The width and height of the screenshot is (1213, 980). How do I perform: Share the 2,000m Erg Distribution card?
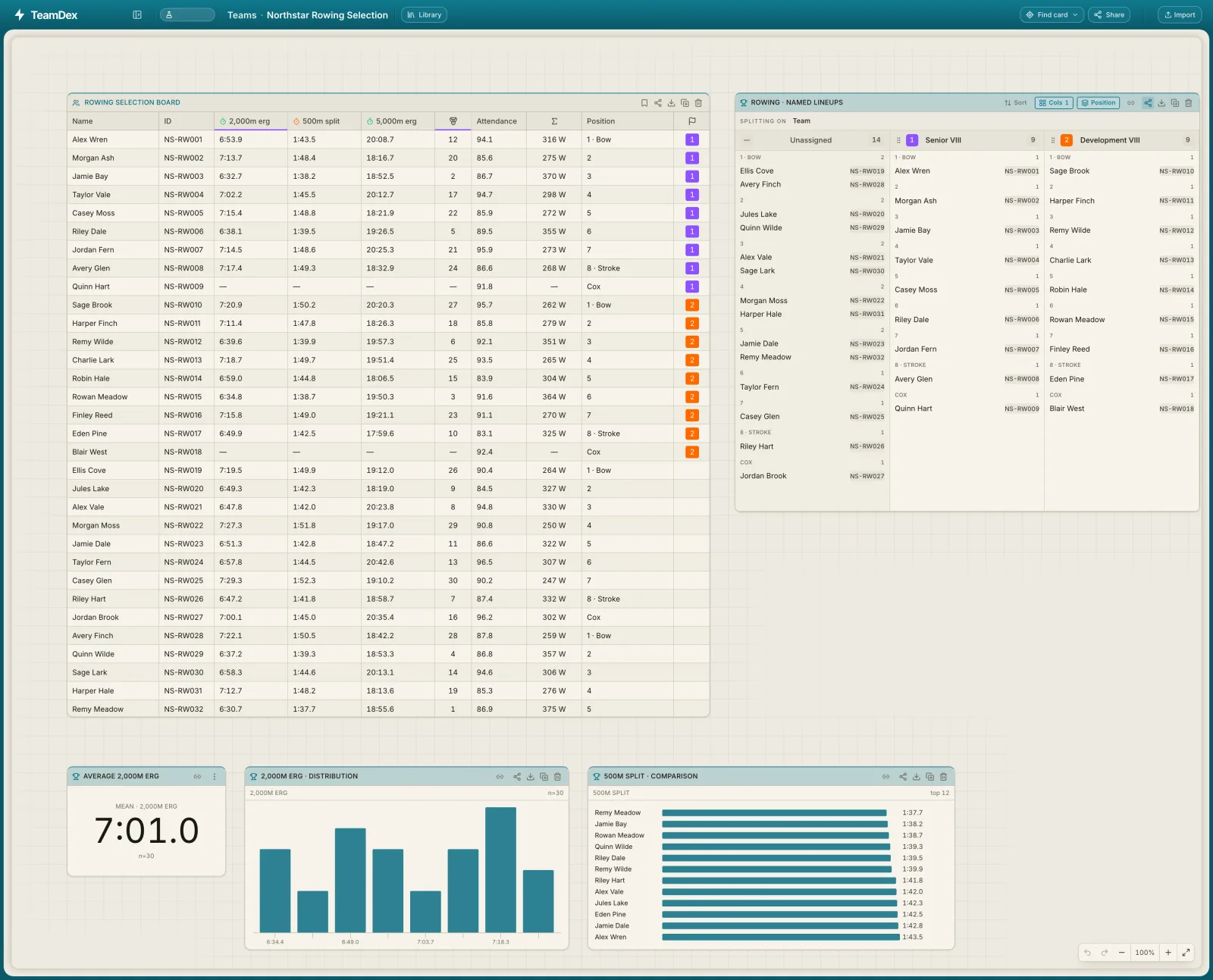pyautogui.click(x=517, y=777)
